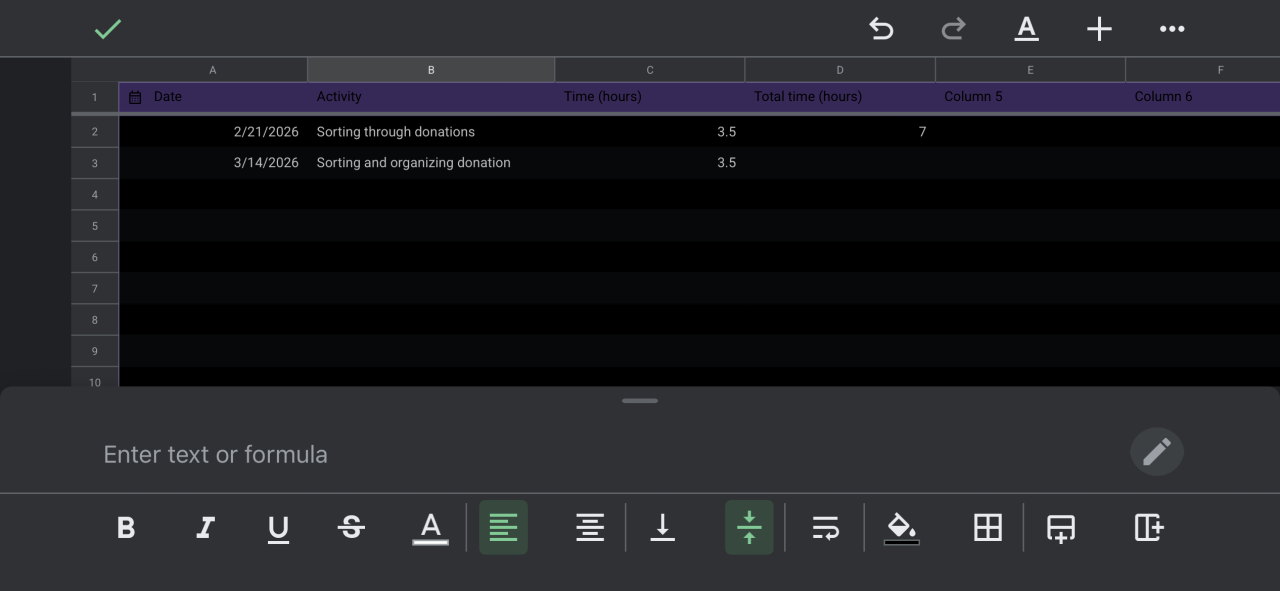
Task: Toggle text wrapping
Action: coord(825,527)
